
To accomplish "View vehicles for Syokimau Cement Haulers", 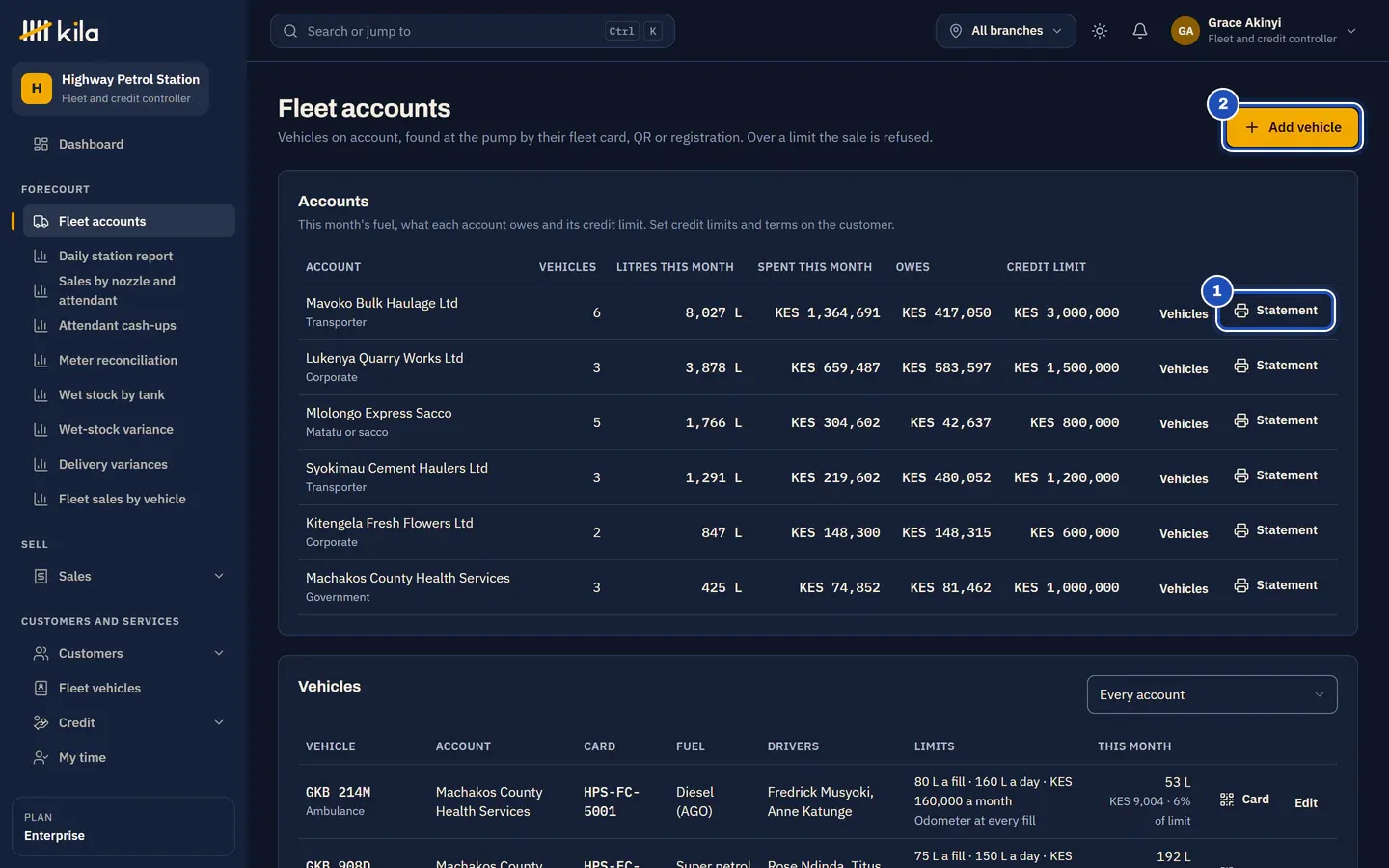I will coord(1184,479).
